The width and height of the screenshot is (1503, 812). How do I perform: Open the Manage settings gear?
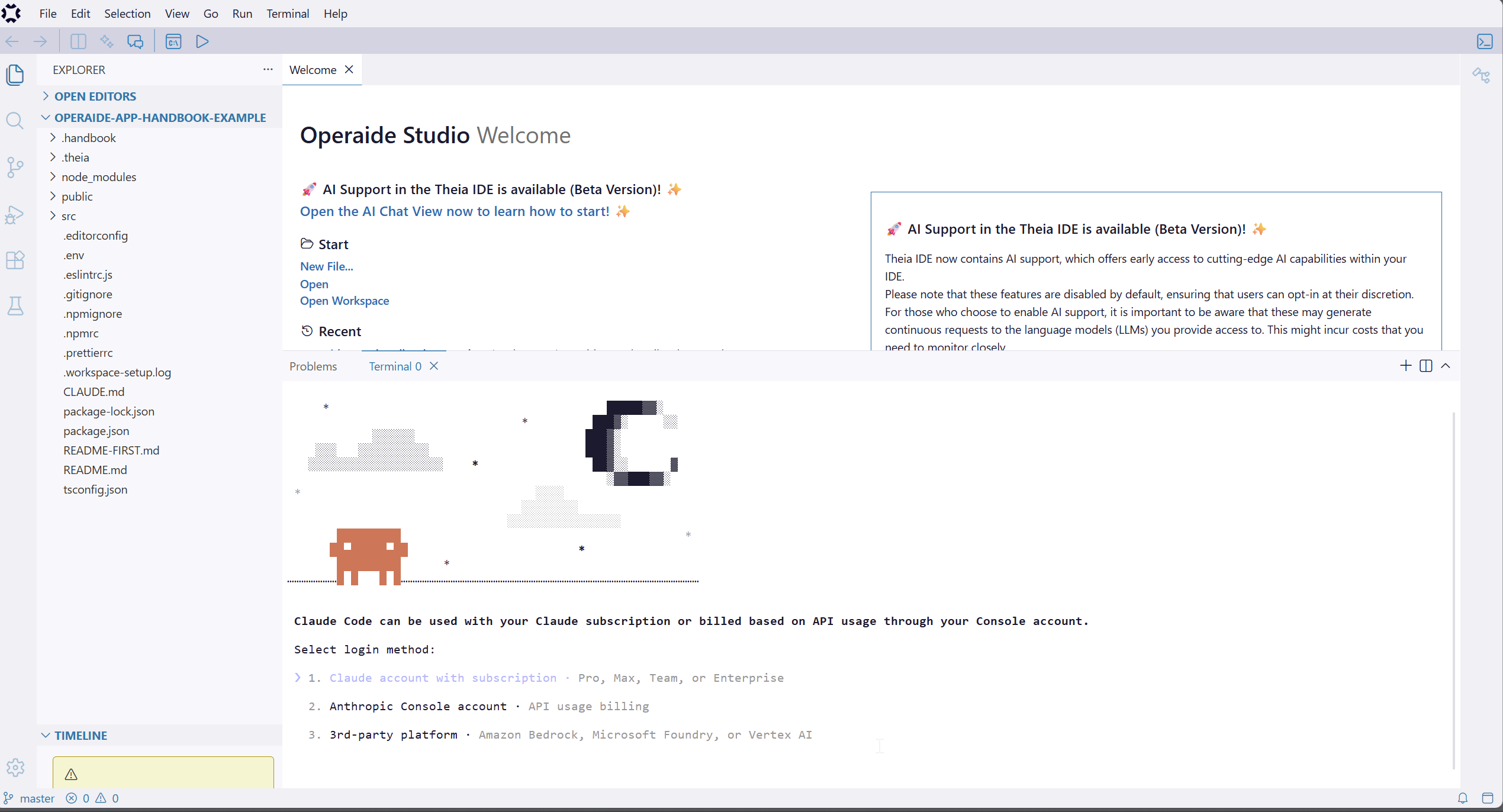[15, 768]
